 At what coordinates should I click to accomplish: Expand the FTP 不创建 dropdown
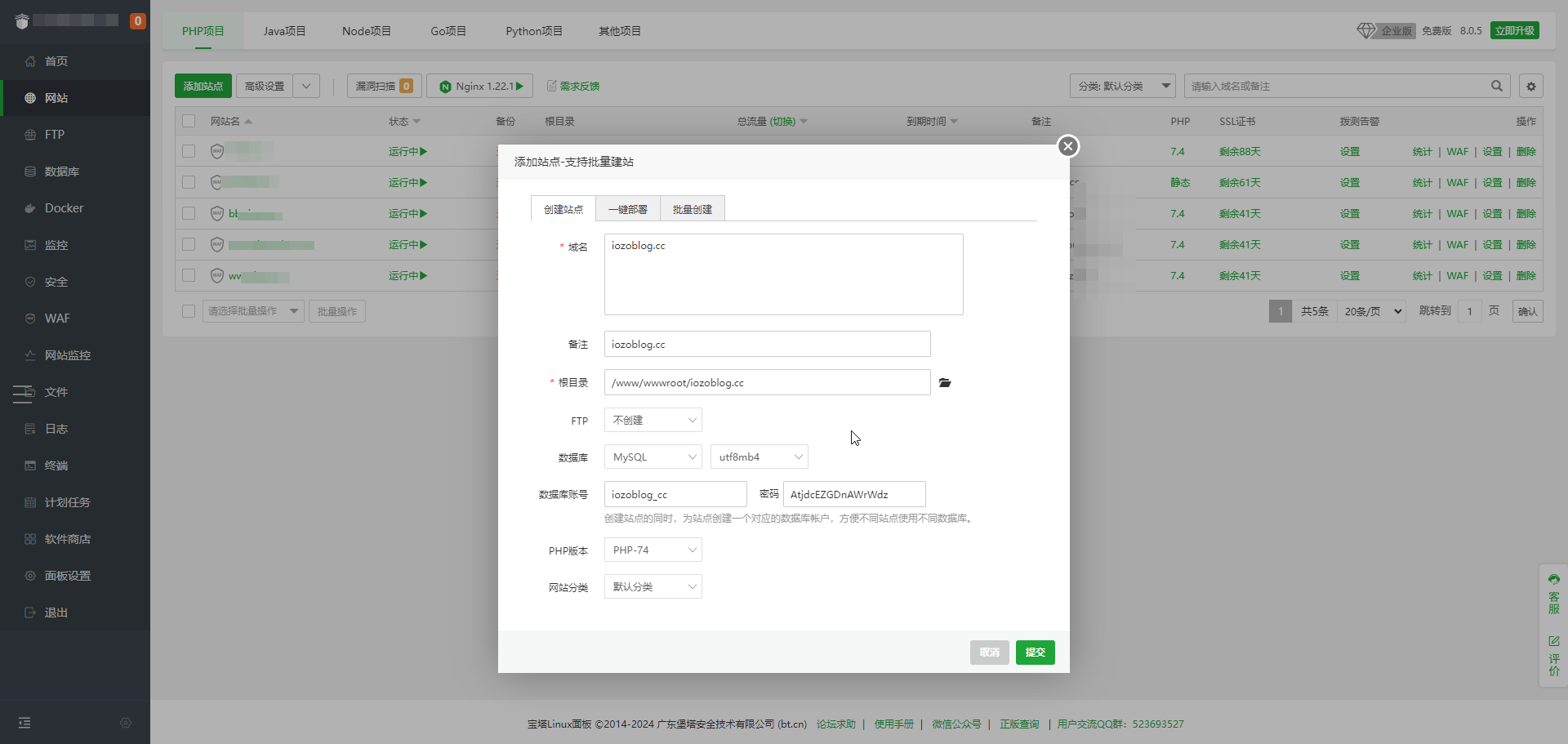(x=653, y=421)
